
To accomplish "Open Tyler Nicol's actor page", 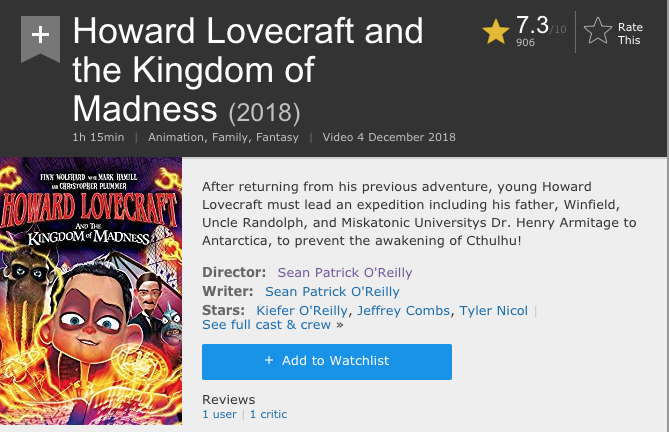I will 494,310.
